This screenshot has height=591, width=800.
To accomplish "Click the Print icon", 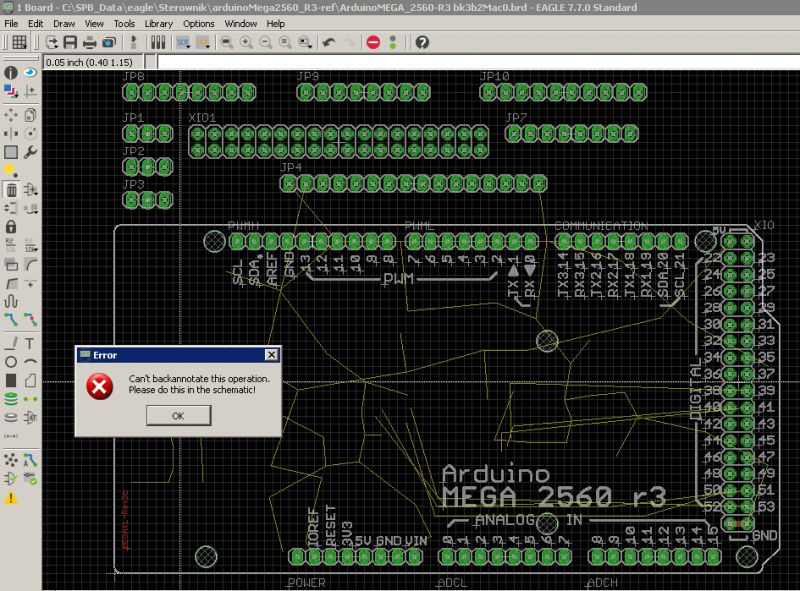I will (x=89, y=42).
